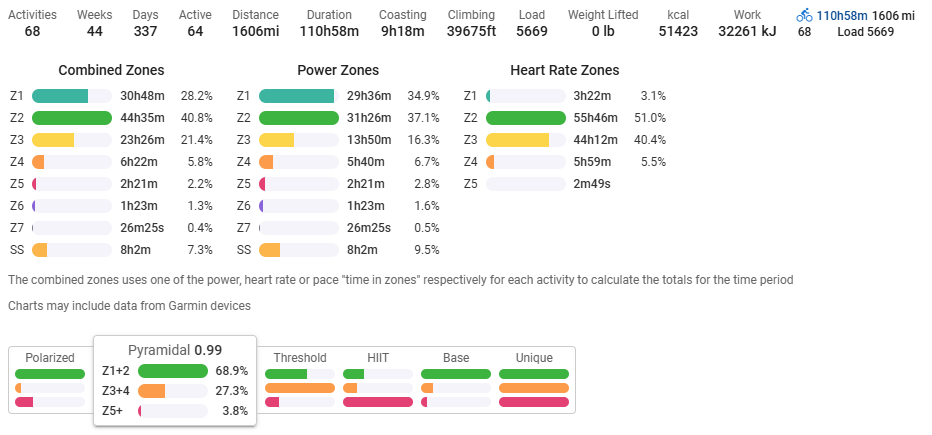Click the Pyramidal Z1+2 green bar
This screenshot has height=435, width=932.
(x=172, y=371)
